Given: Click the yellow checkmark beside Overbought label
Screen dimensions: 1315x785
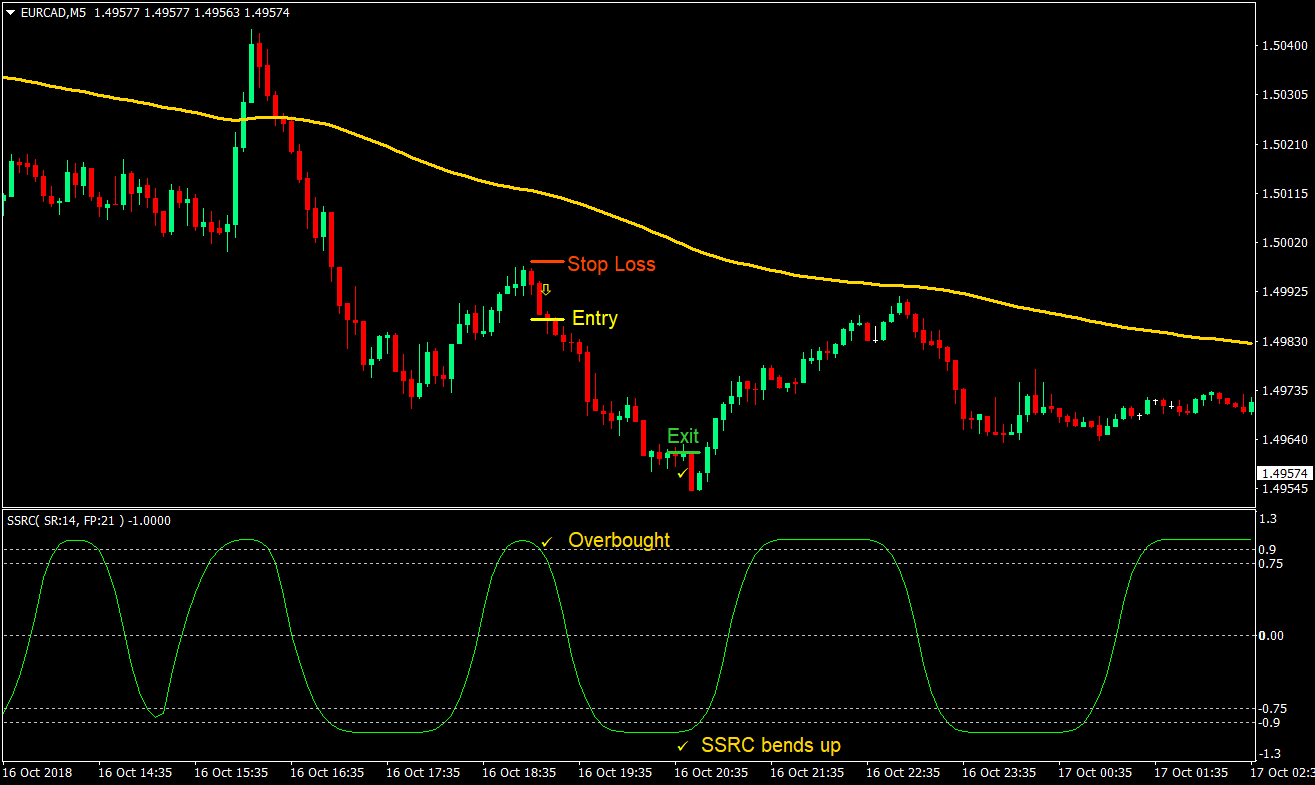Looking at the screenshot, I should point(546,540).
